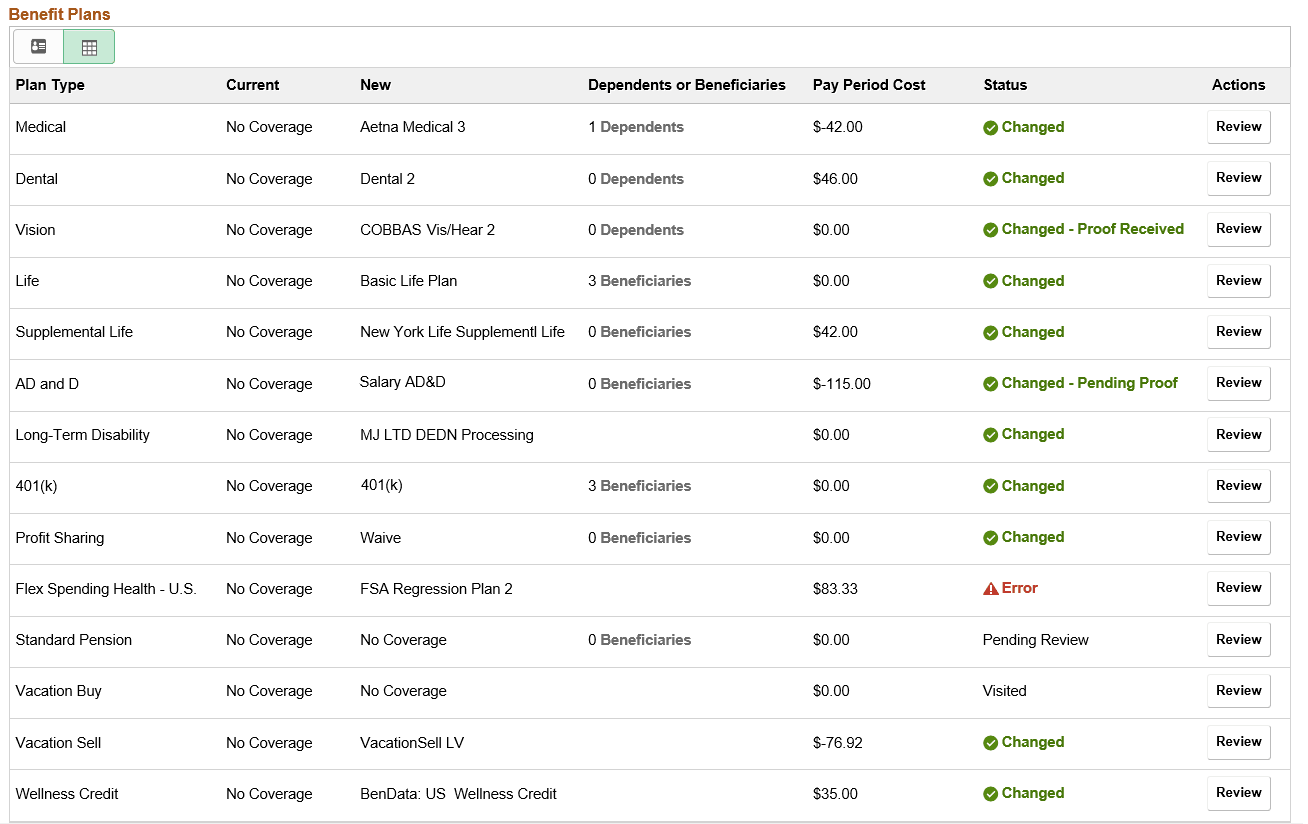Review the Flex Spending Health error
The height and width of the screenshot is (824, 1308).
pyautogui.click(x=1238, y=588)
